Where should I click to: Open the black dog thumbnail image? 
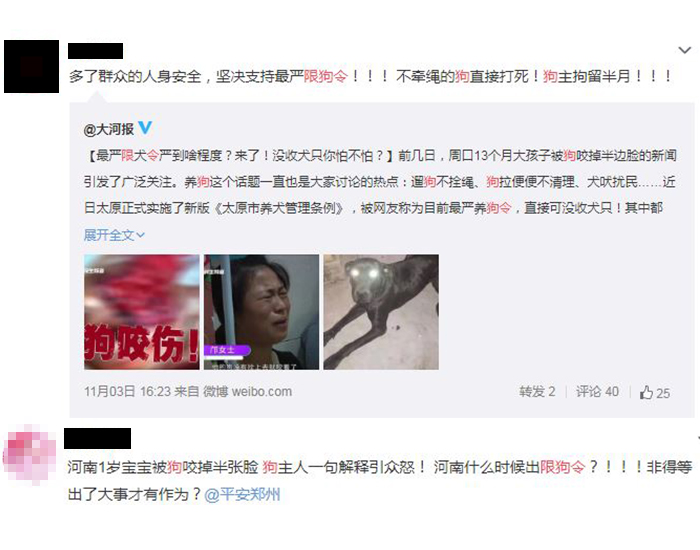[381, 312]
